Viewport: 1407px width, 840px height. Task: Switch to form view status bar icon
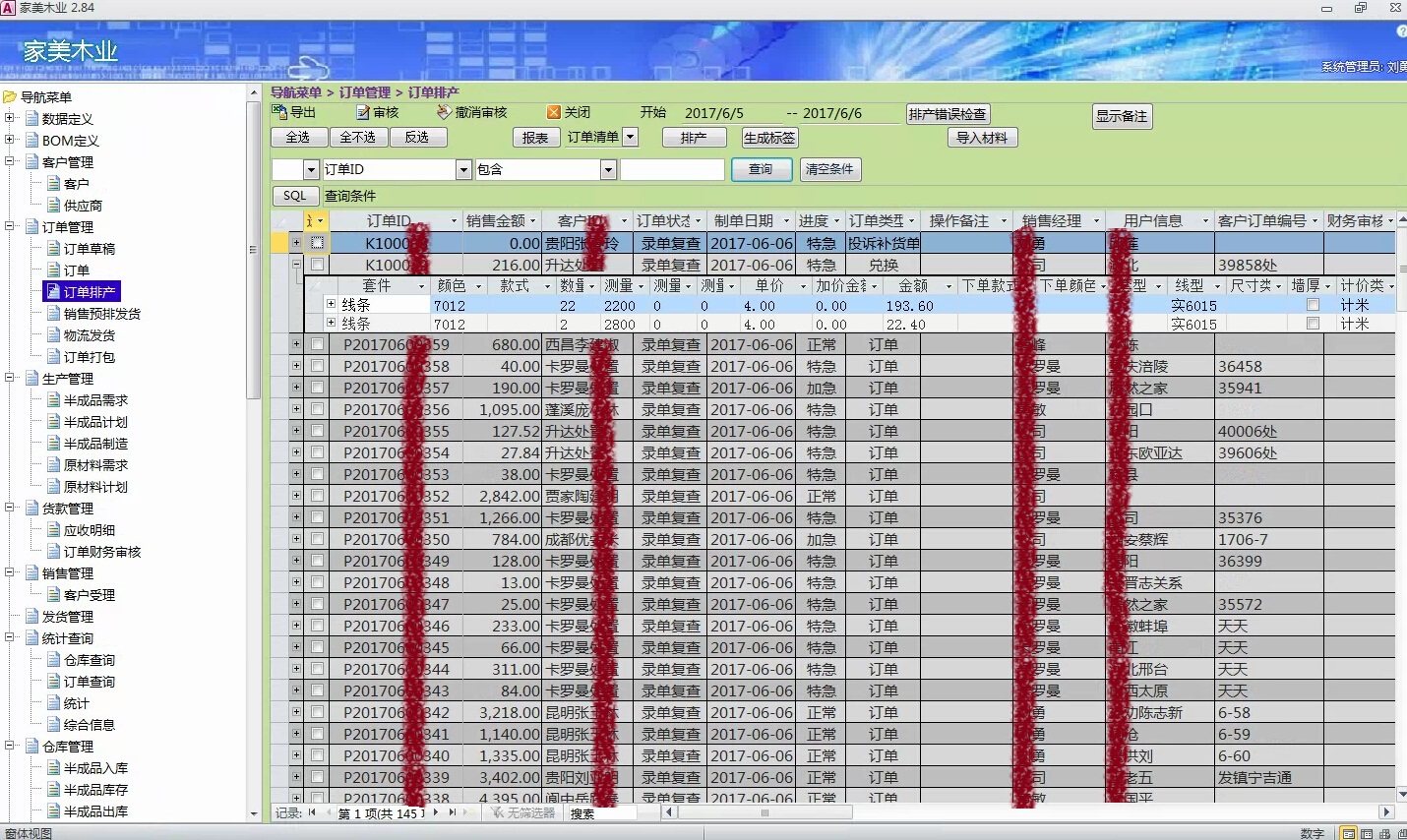click(x=1349, y=833)
